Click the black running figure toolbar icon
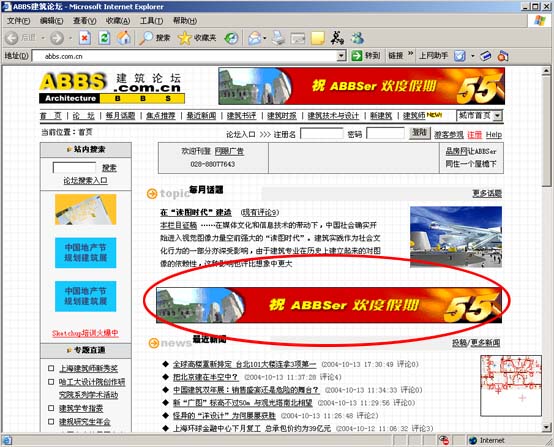This screenshot has height=447, width=554. point(337,38)
